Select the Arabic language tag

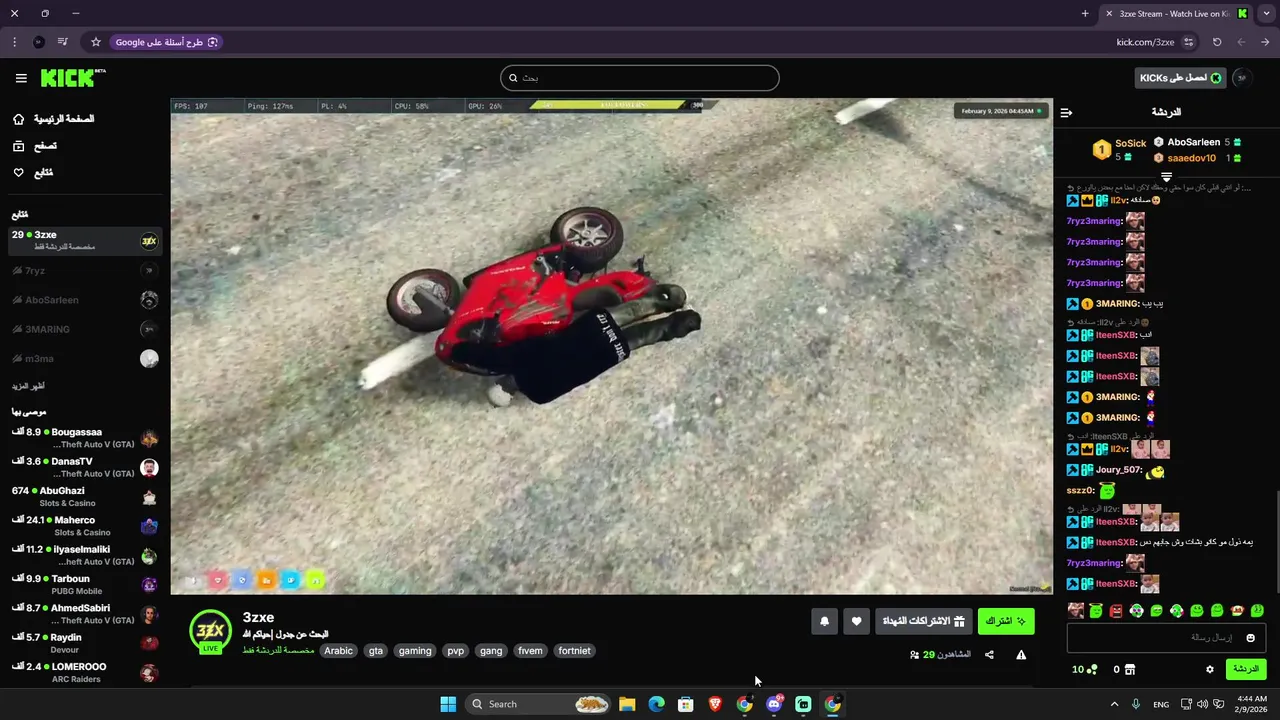338,651
